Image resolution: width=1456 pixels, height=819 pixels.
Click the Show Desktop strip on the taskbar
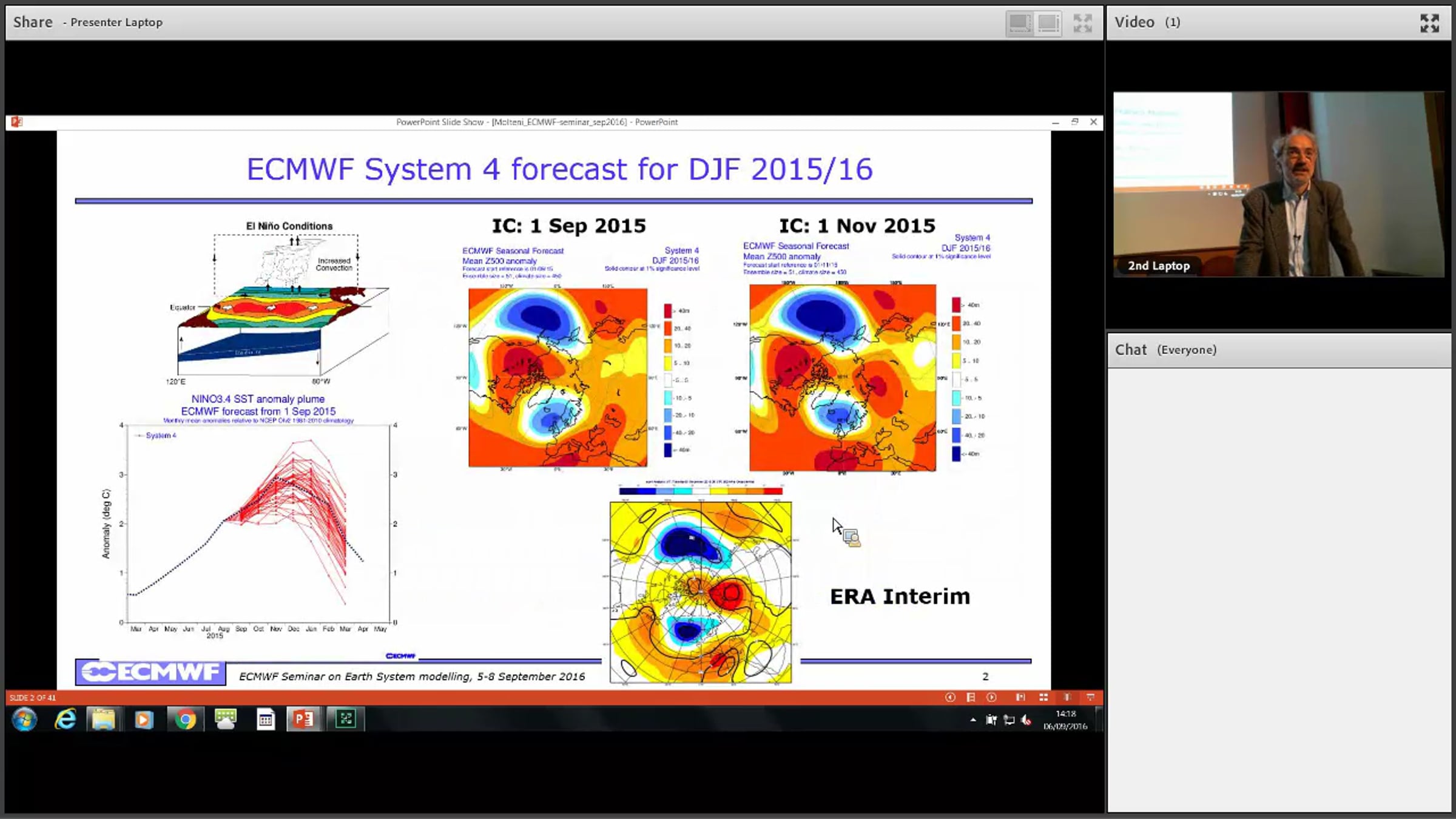[1099, 720]
